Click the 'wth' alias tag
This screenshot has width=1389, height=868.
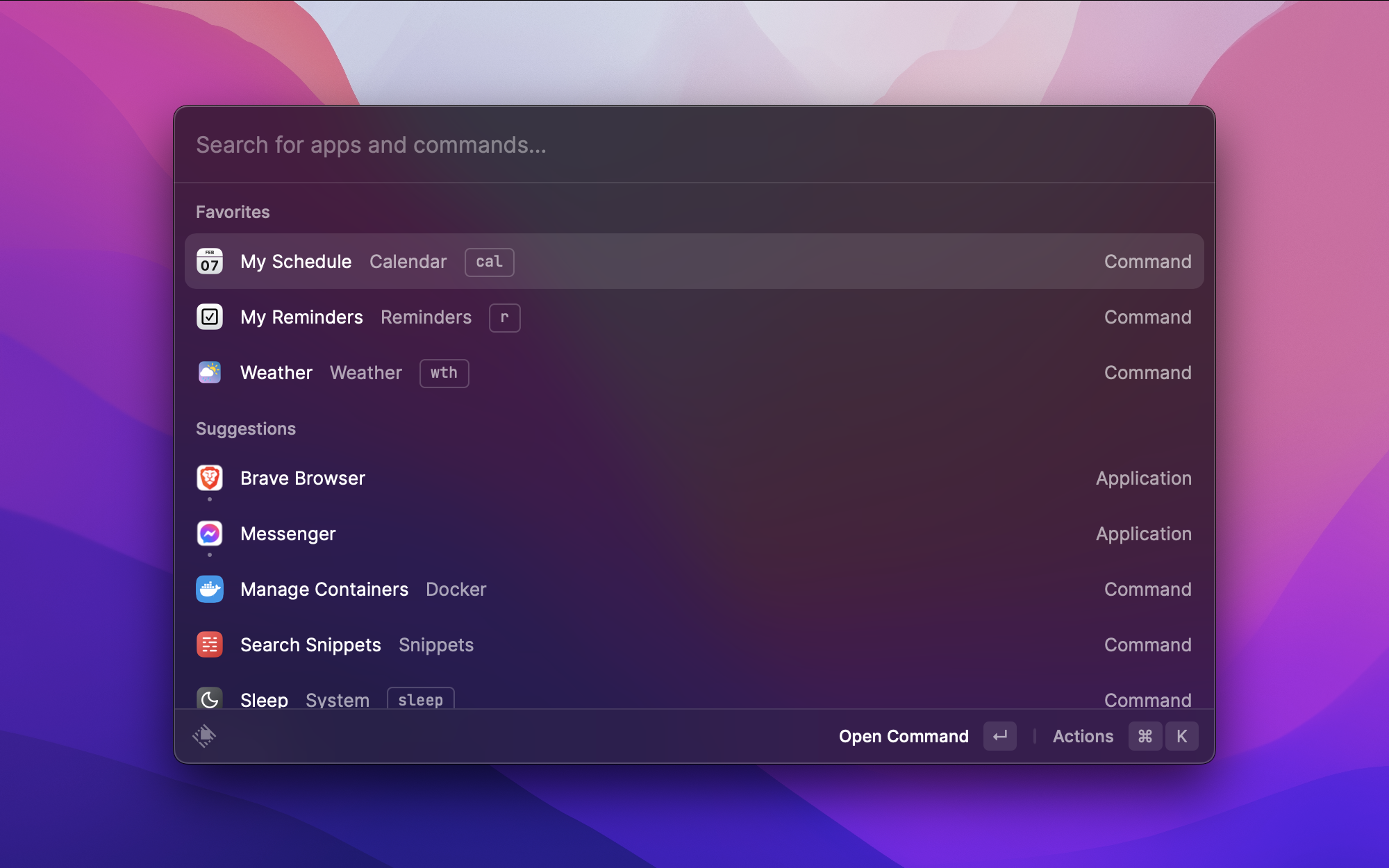pyautogui.click(x=444, y=373)
